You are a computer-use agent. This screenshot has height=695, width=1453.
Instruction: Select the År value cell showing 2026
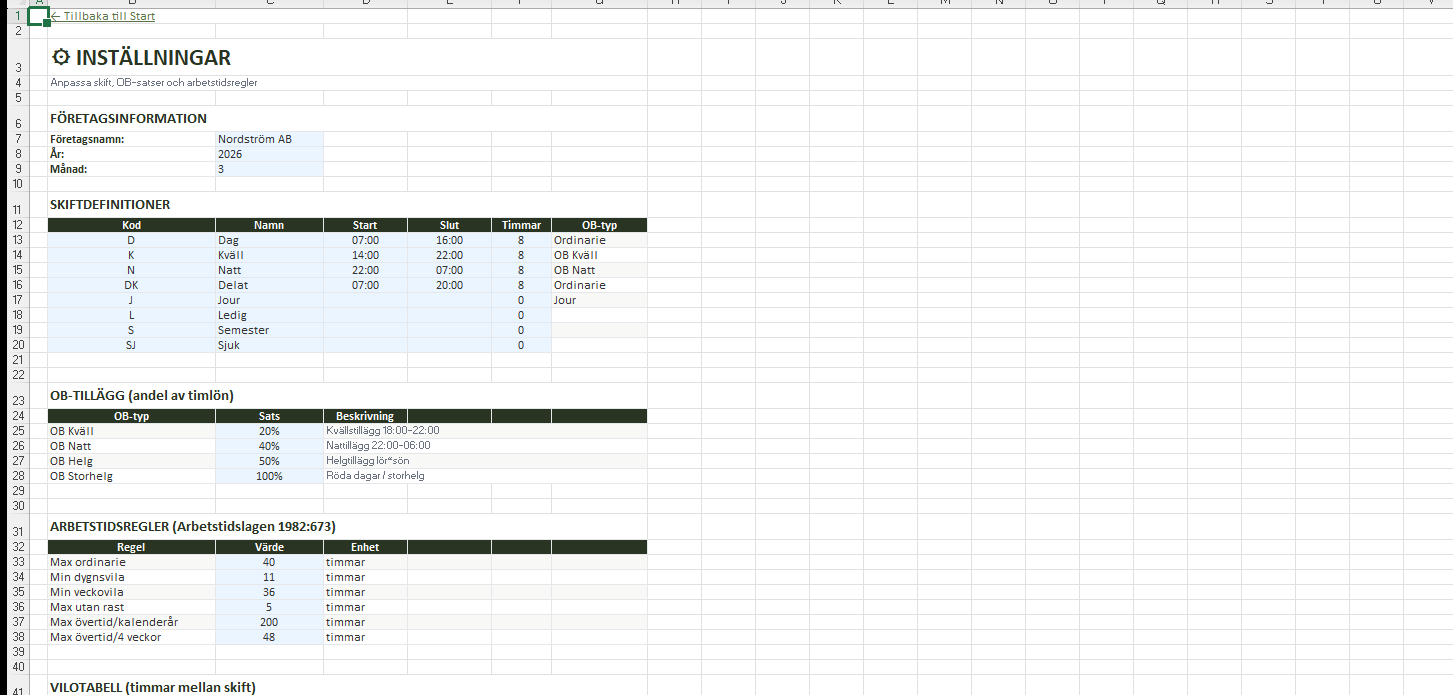(268, 154)
